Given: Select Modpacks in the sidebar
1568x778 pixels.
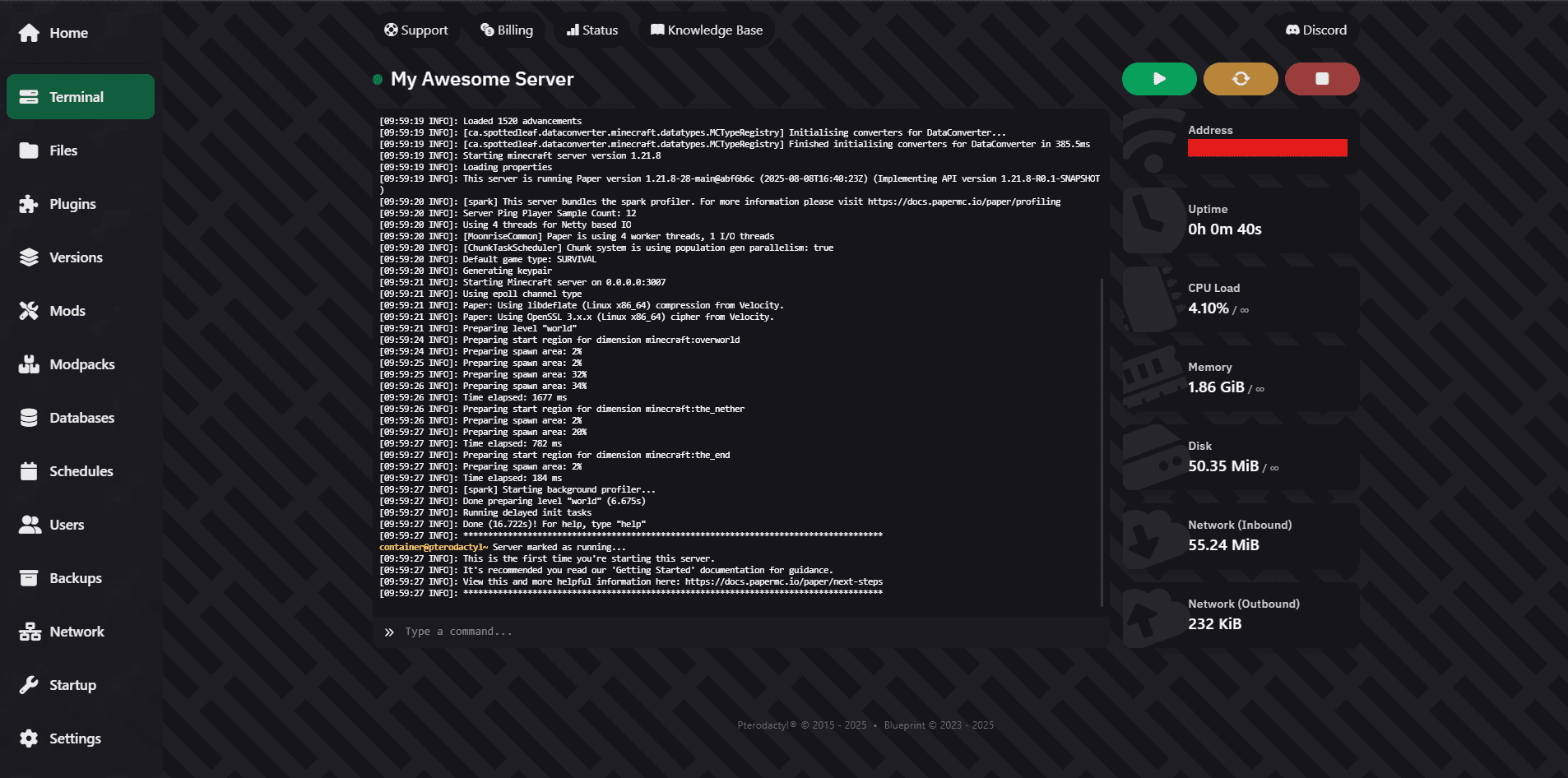Looking at the screenshot, I should pyautogui.click(x=81, y=364).
